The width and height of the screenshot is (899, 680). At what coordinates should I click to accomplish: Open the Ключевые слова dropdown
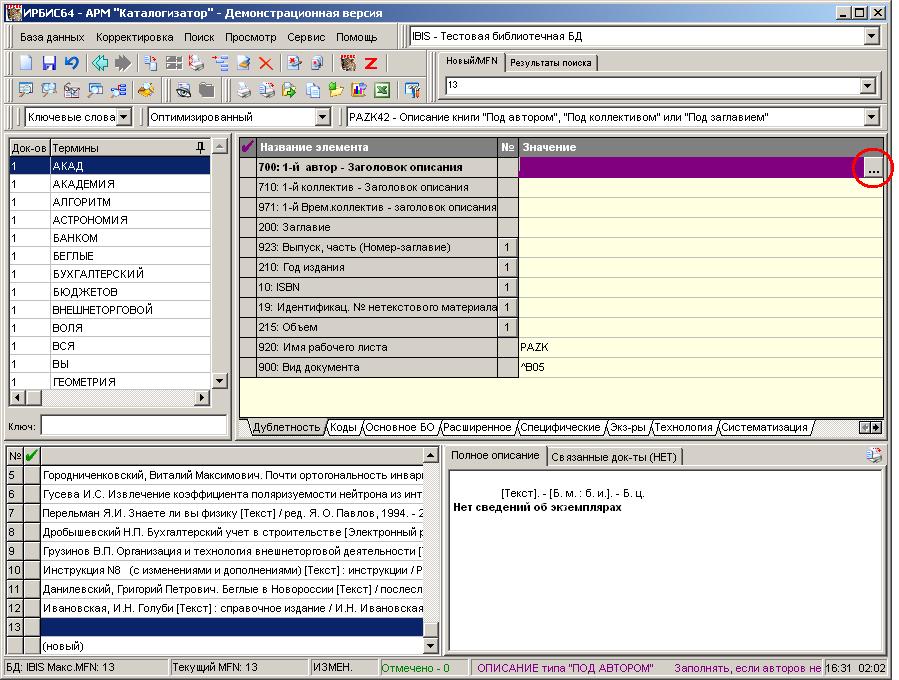pos(123,117)
